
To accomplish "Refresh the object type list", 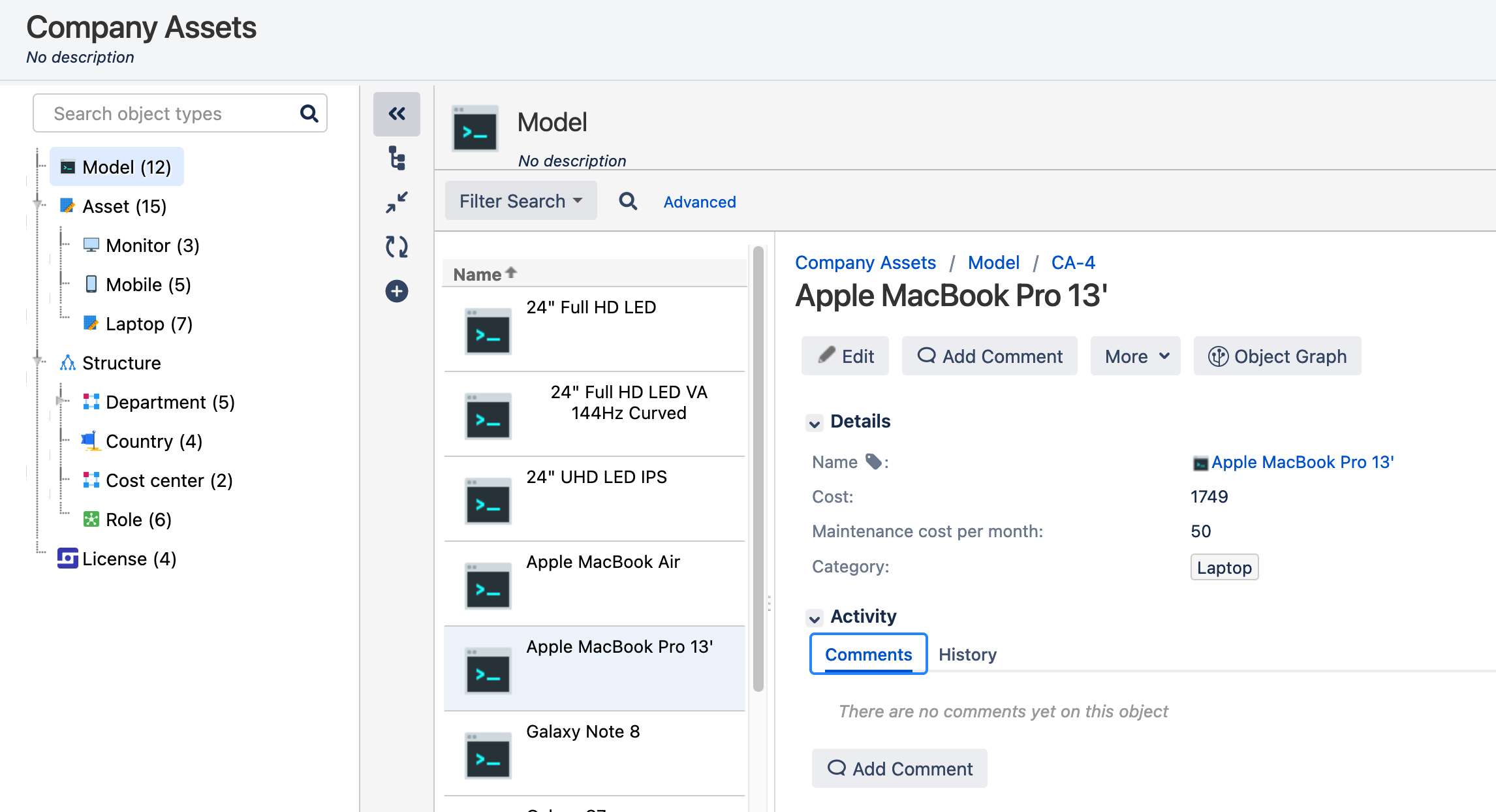I will coord(397,247).
